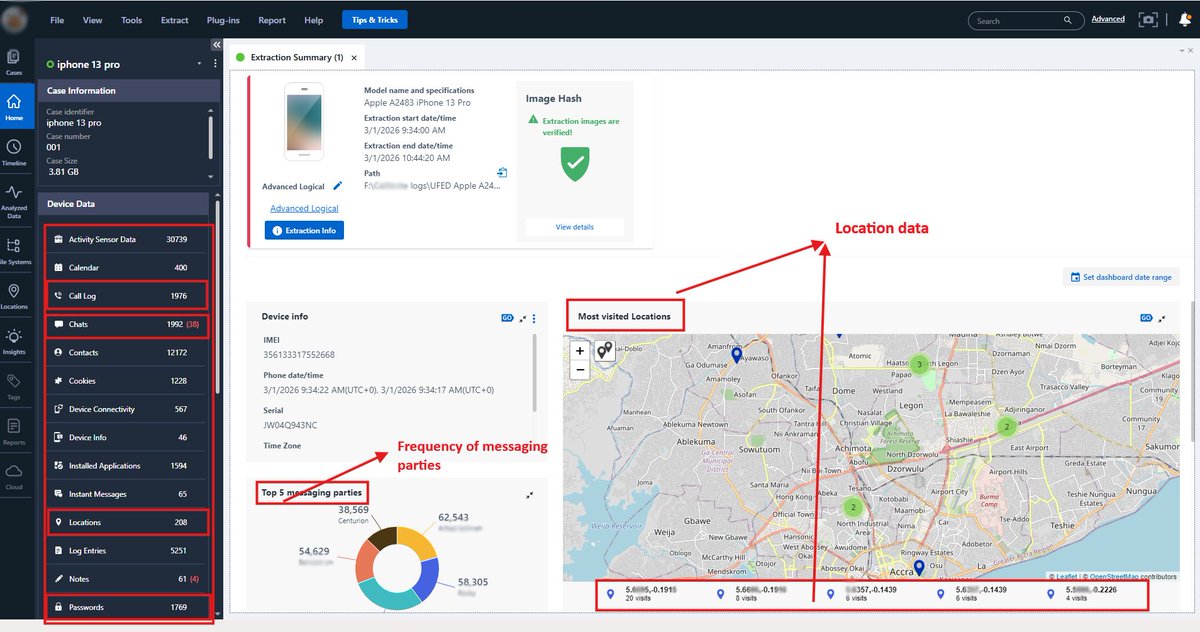This screenshot has width=1200, height=632.
Task: Collapse the Top 5 messaging parties card
Action: coord(531,494)
